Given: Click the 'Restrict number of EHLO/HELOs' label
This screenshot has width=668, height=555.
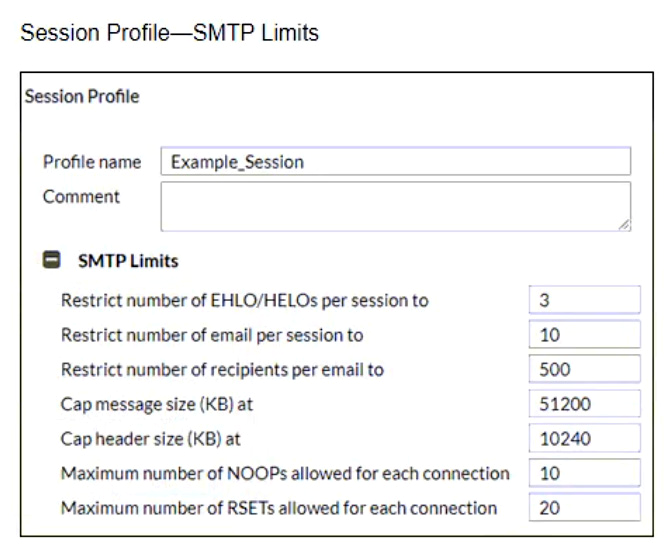Looking at the screenshot, I should pos(245,300).
